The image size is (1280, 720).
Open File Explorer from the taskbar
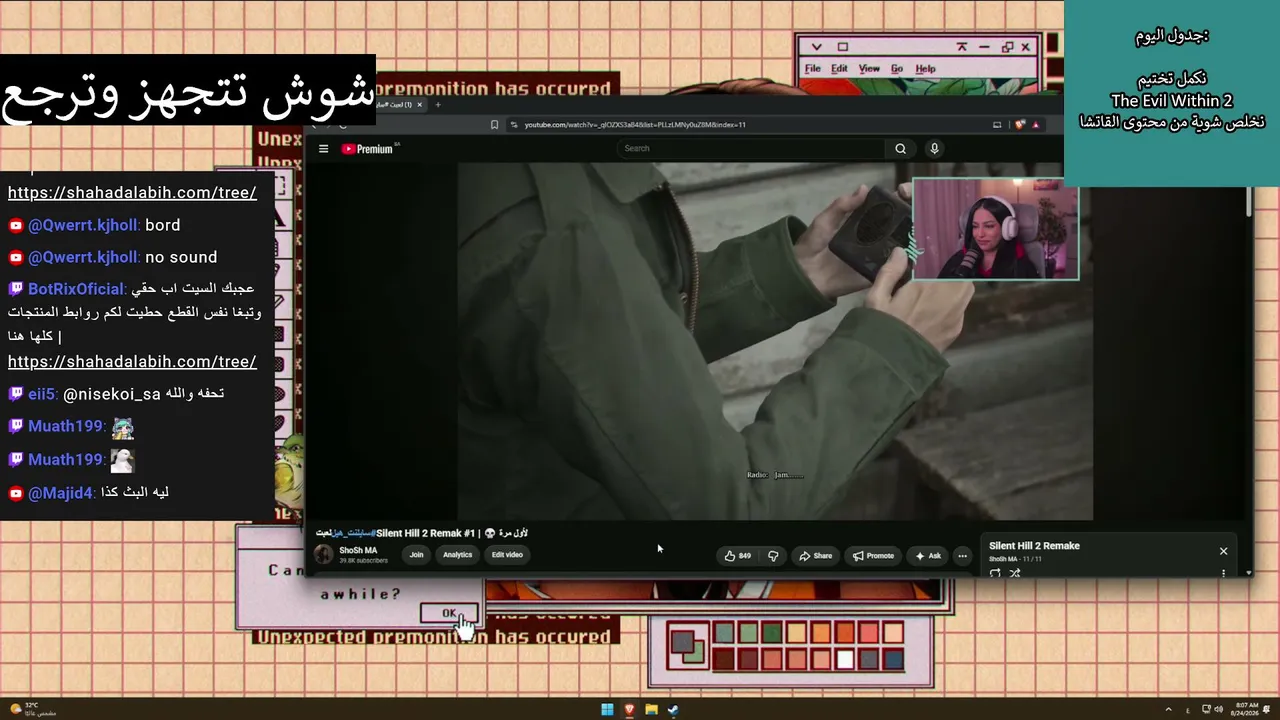(651, 710)
